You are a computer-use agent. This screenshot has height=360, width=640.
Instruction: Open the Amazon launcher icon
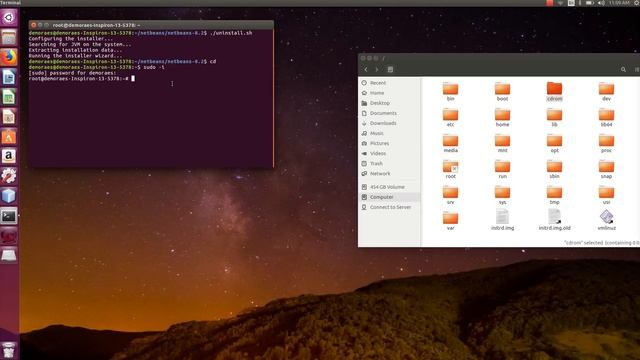(x=9, y=156)
